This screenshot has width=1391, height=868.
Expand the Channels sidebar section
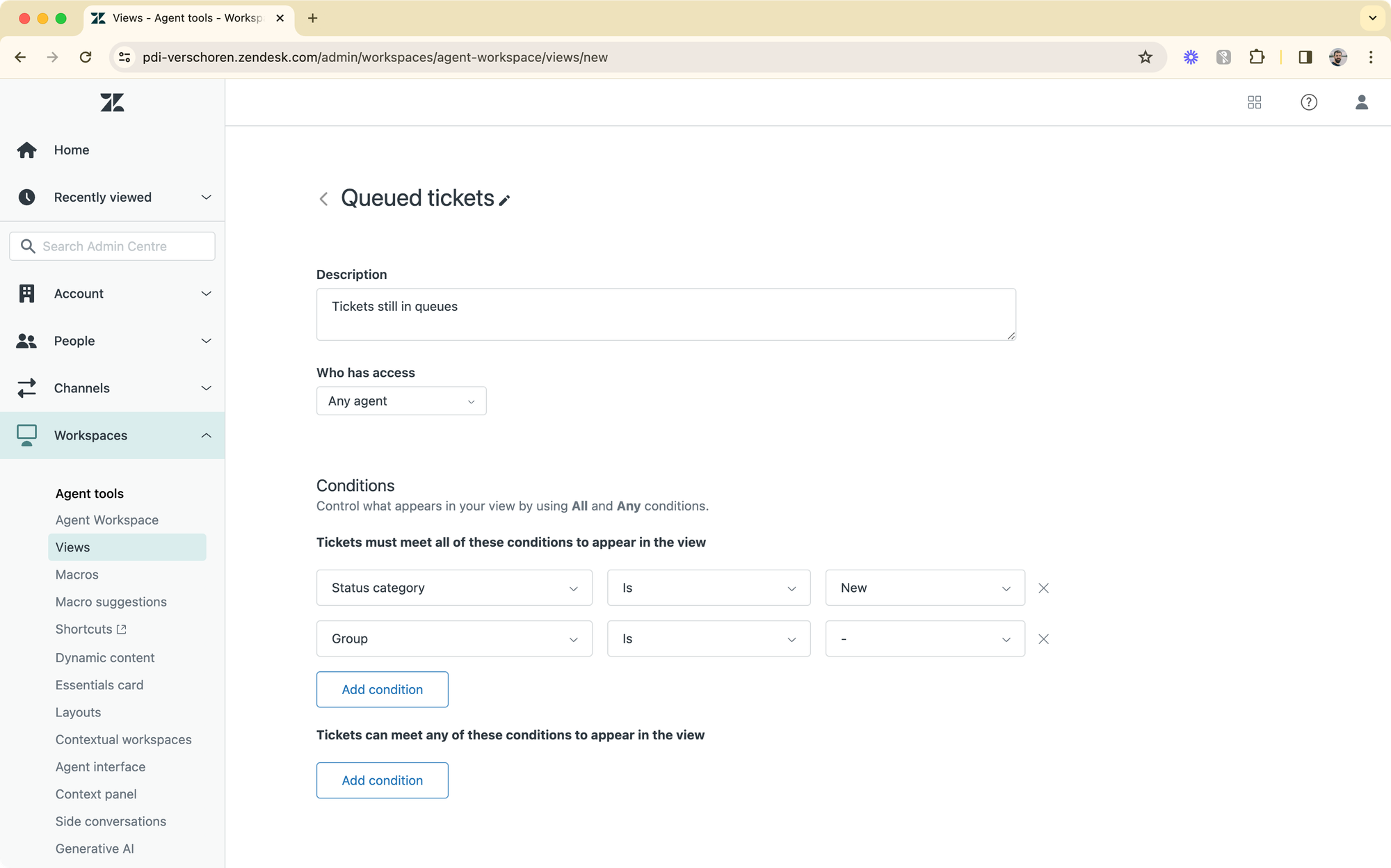click(206, 388)
